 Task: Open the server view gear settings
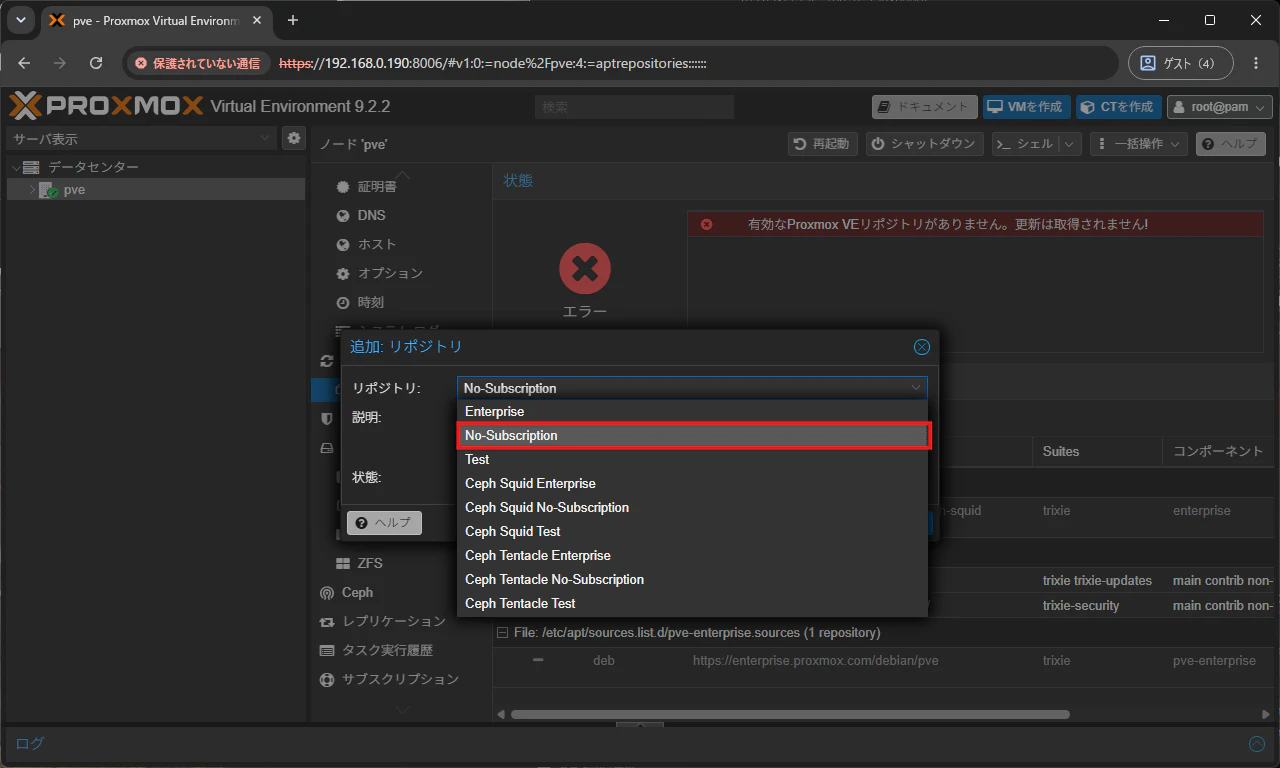click(294, 138)
